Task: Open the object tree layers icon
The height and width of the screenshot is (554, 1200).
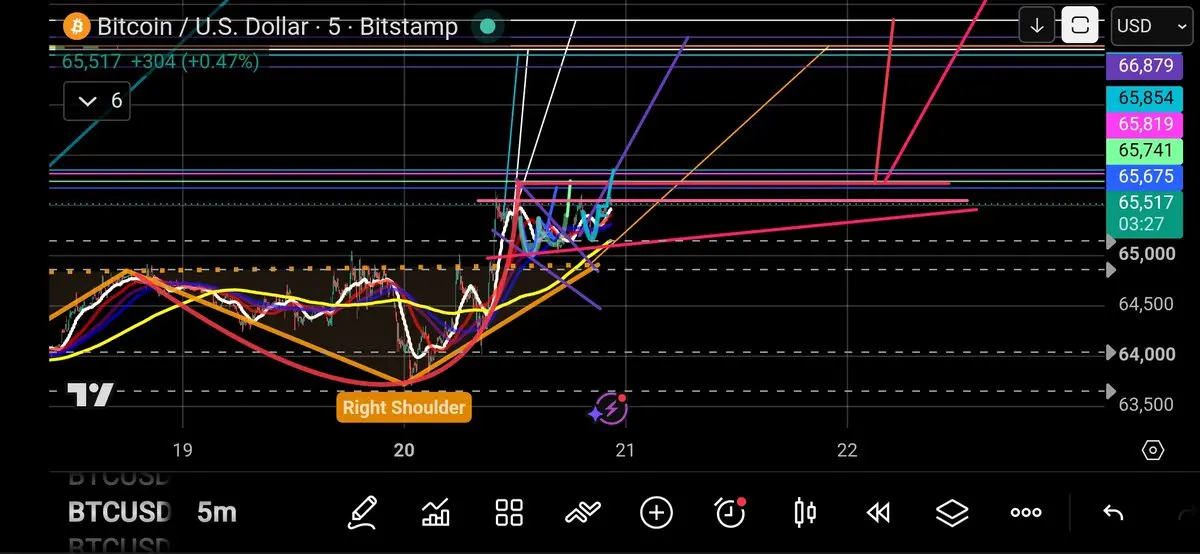Action: [952, 513]
